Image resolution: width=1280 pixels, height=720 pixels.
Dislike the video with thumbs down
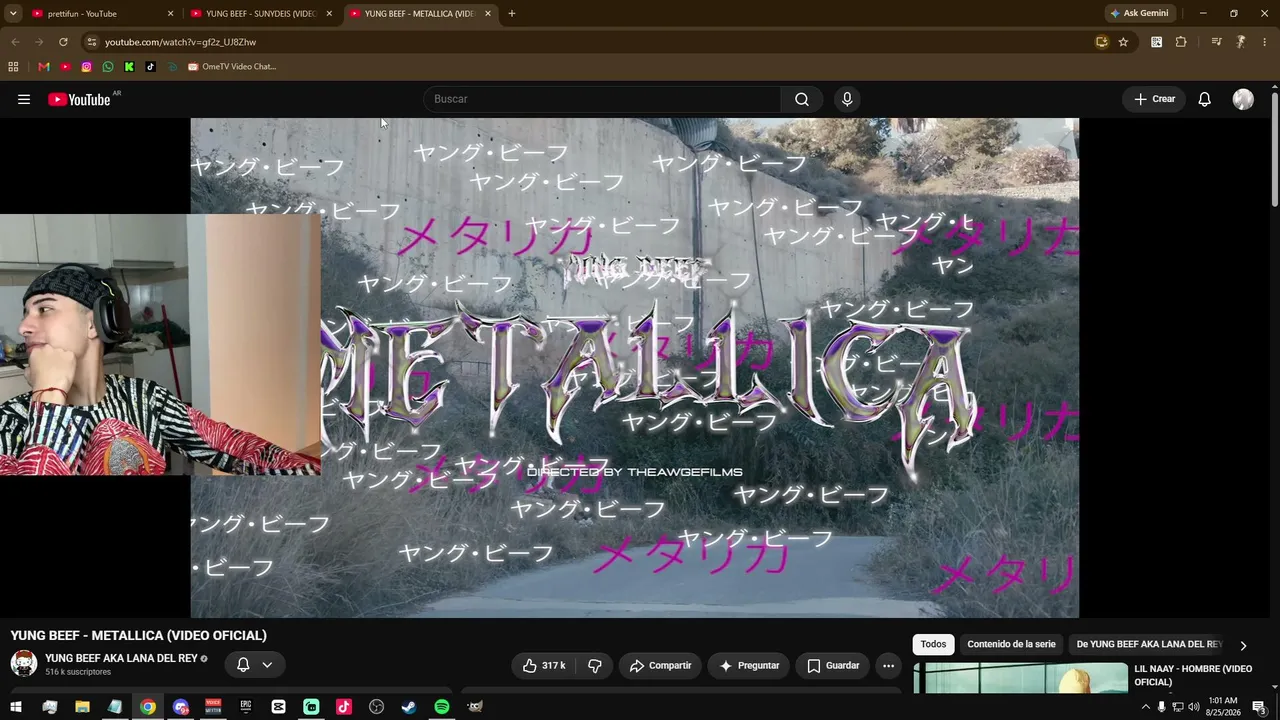tap(595, 666)
